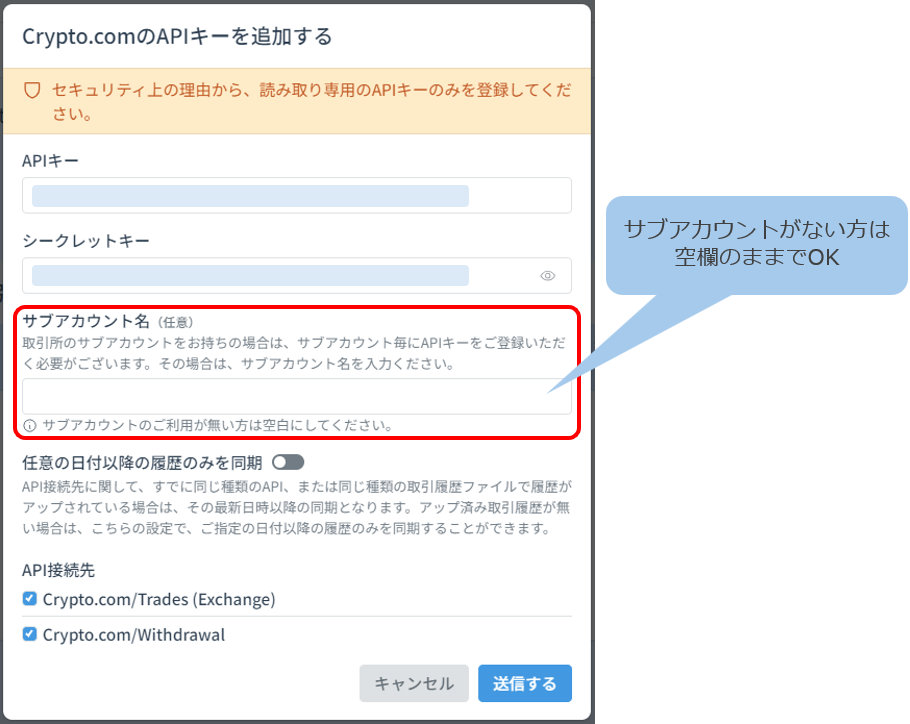Click 'Crypto.com/Withdrawal' label text
Screen dimensions: 910x724
(x=134, y=635)
